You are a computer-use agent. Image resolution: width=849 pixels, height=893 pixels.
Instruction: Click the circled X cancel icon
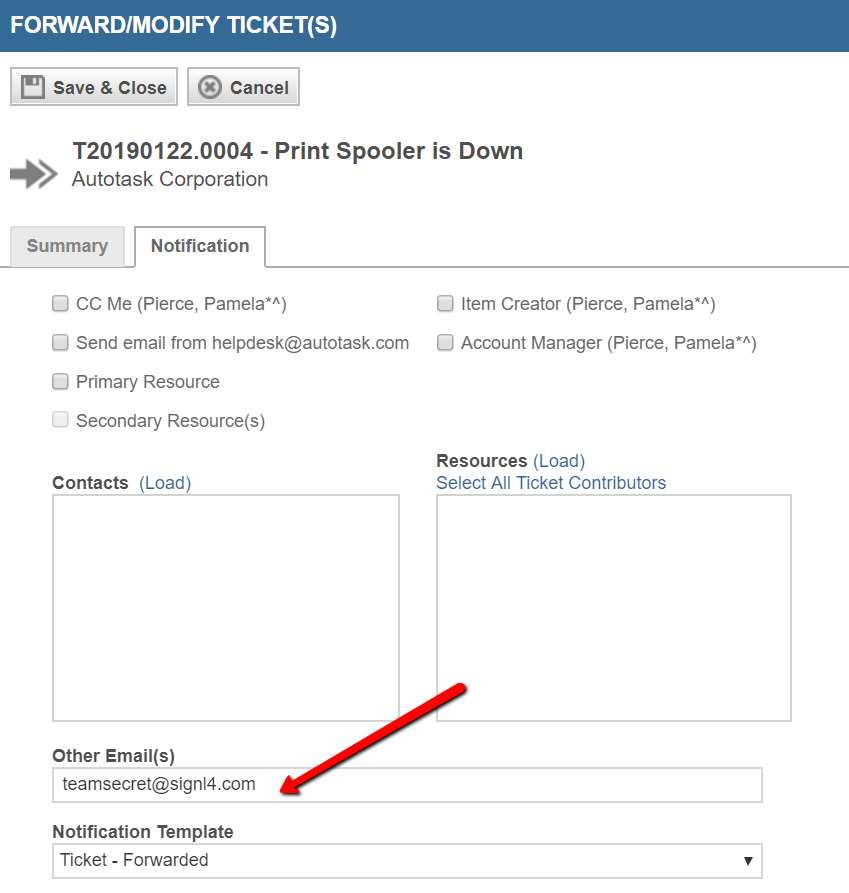click(210, 87)
